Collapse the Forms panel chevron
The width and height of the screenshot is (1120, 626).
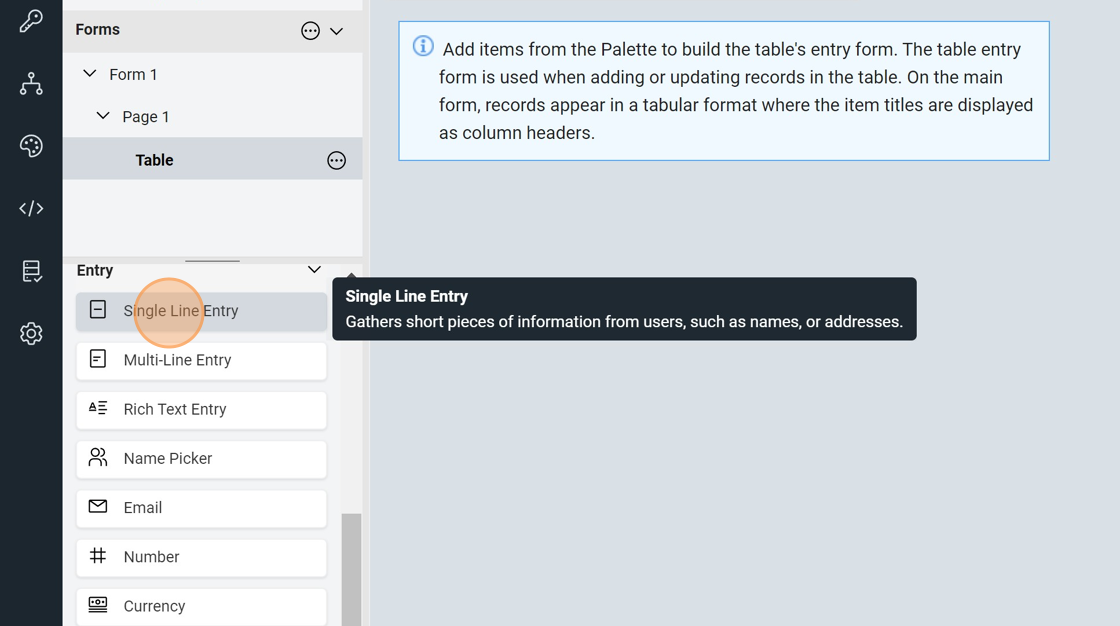(337, 31)
